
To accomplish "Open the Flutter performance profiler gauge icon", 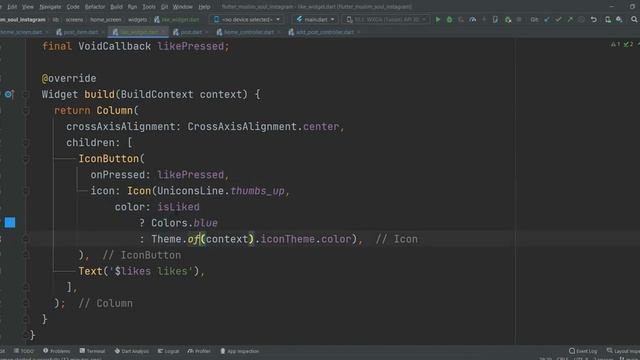I will (472, 19).
